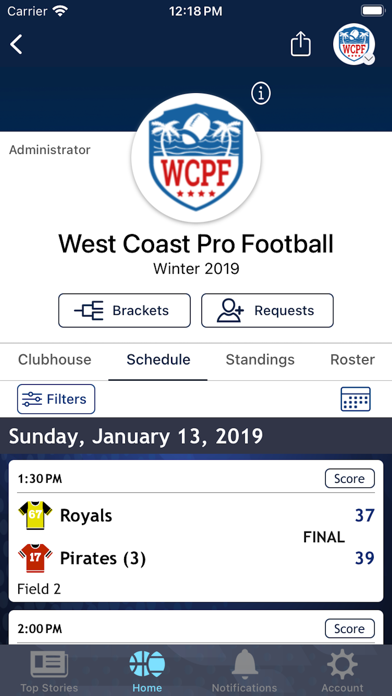Open Brackets

point(124,310)
